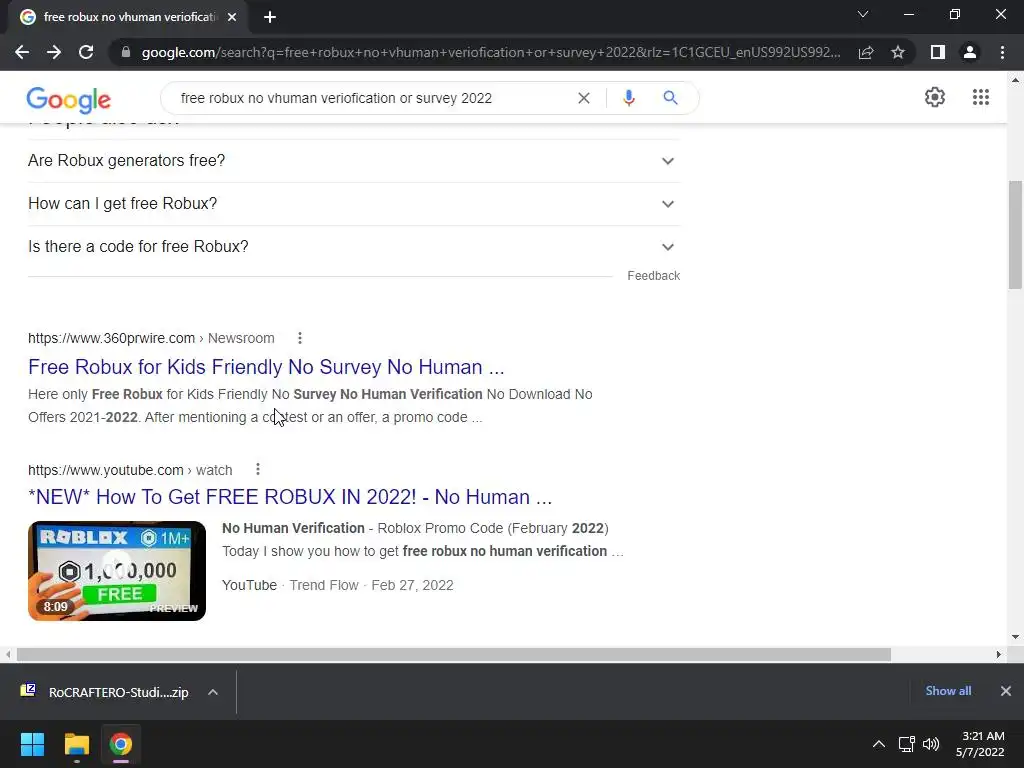This screenshot has height=768, width=1024.
Task: Show all downloads
Action: pos(948,691)
